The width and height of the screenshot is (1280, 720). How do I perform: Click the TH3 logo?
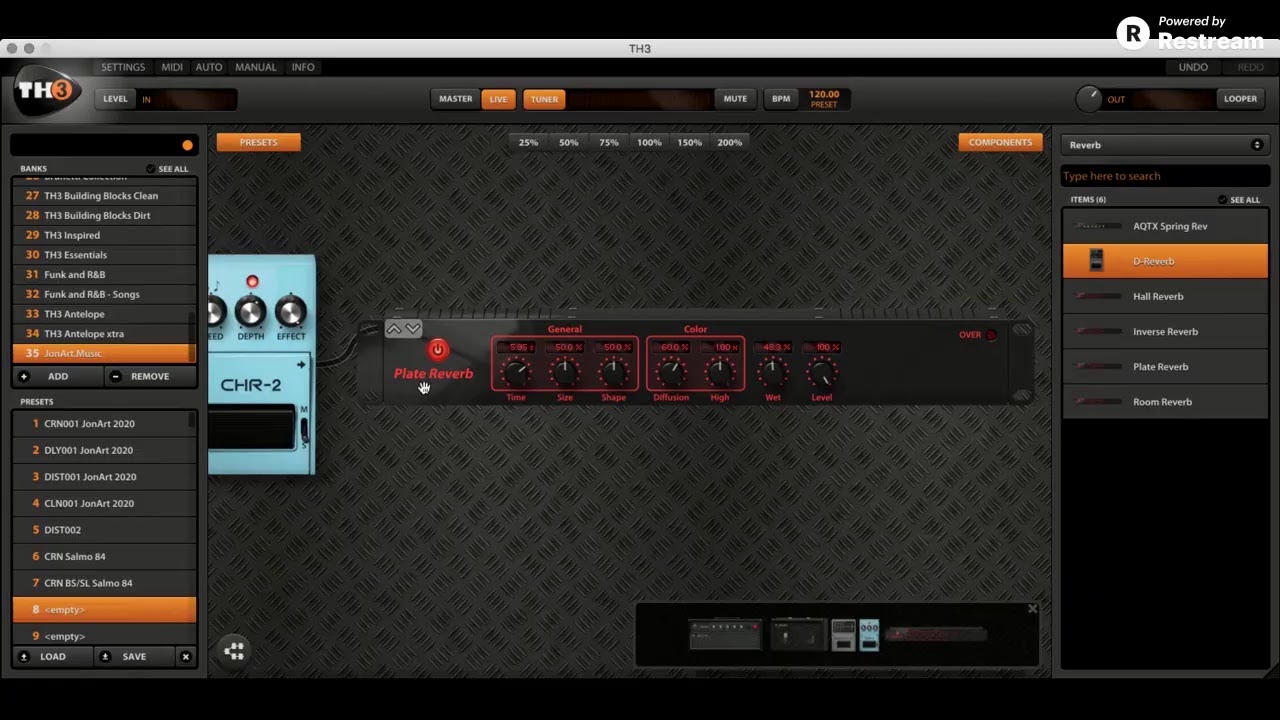click(46, 91)
